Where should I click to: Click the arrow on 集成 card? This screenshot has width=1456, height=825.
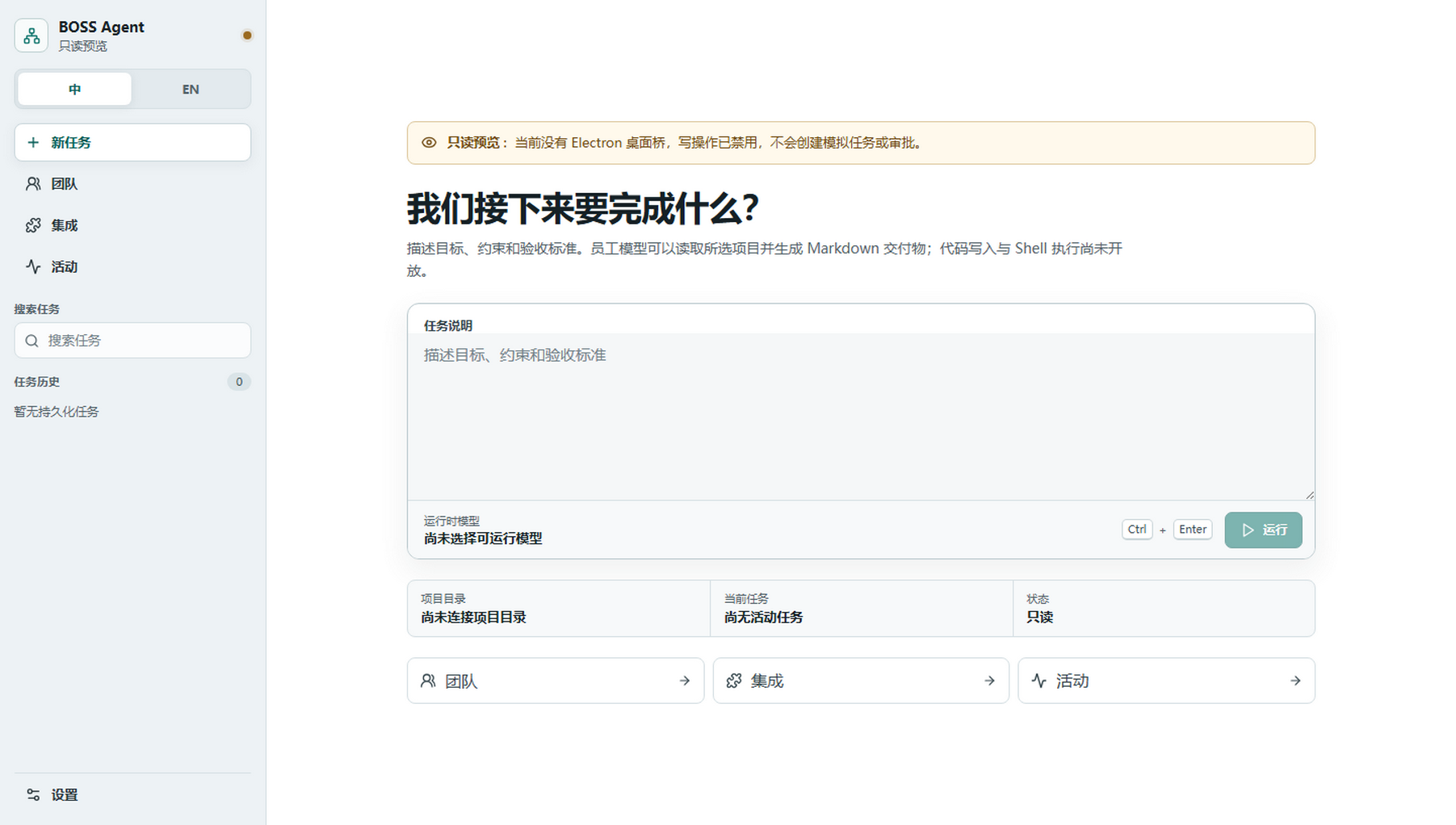tap(989, 681)
